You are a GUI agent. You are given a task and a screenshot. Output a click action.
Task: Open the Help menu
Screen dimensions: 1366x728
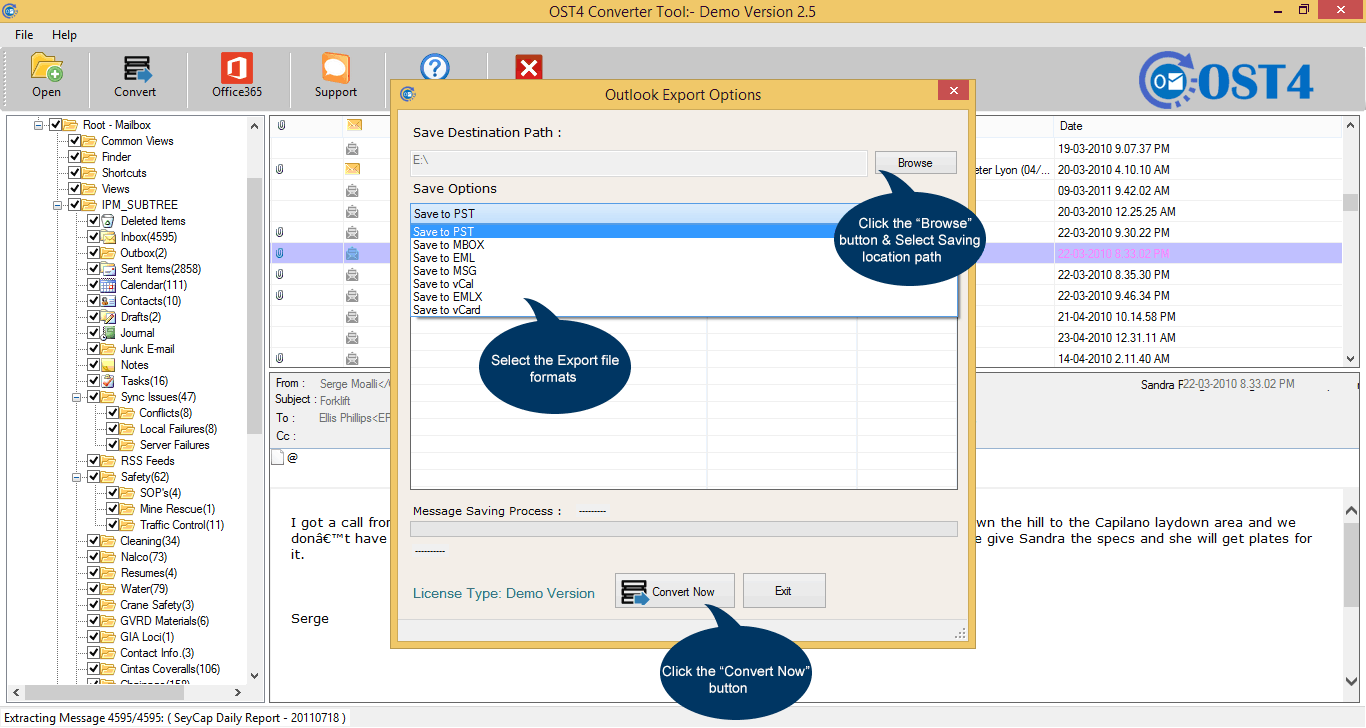coord(64,35)
